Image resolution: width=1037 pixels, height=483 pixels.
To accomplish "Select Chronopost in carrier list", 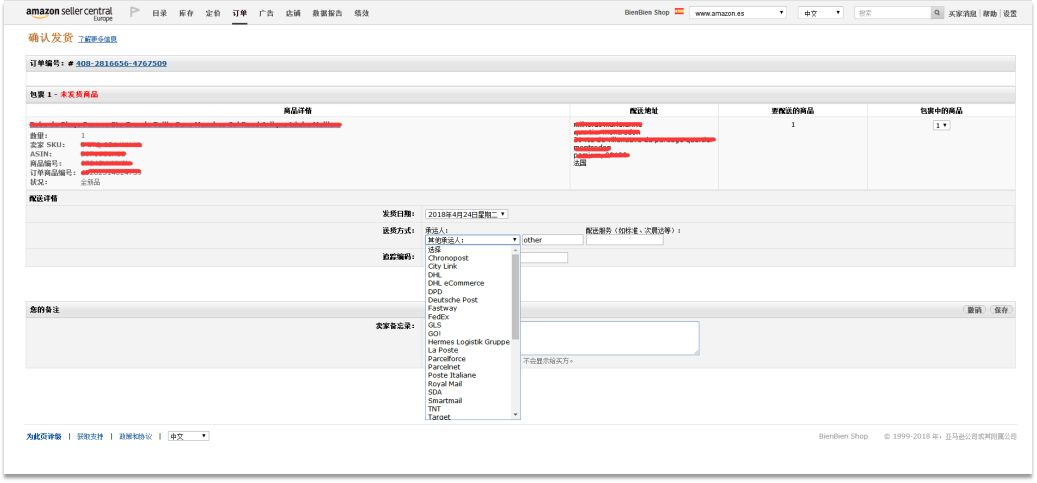I will [448, 258].
